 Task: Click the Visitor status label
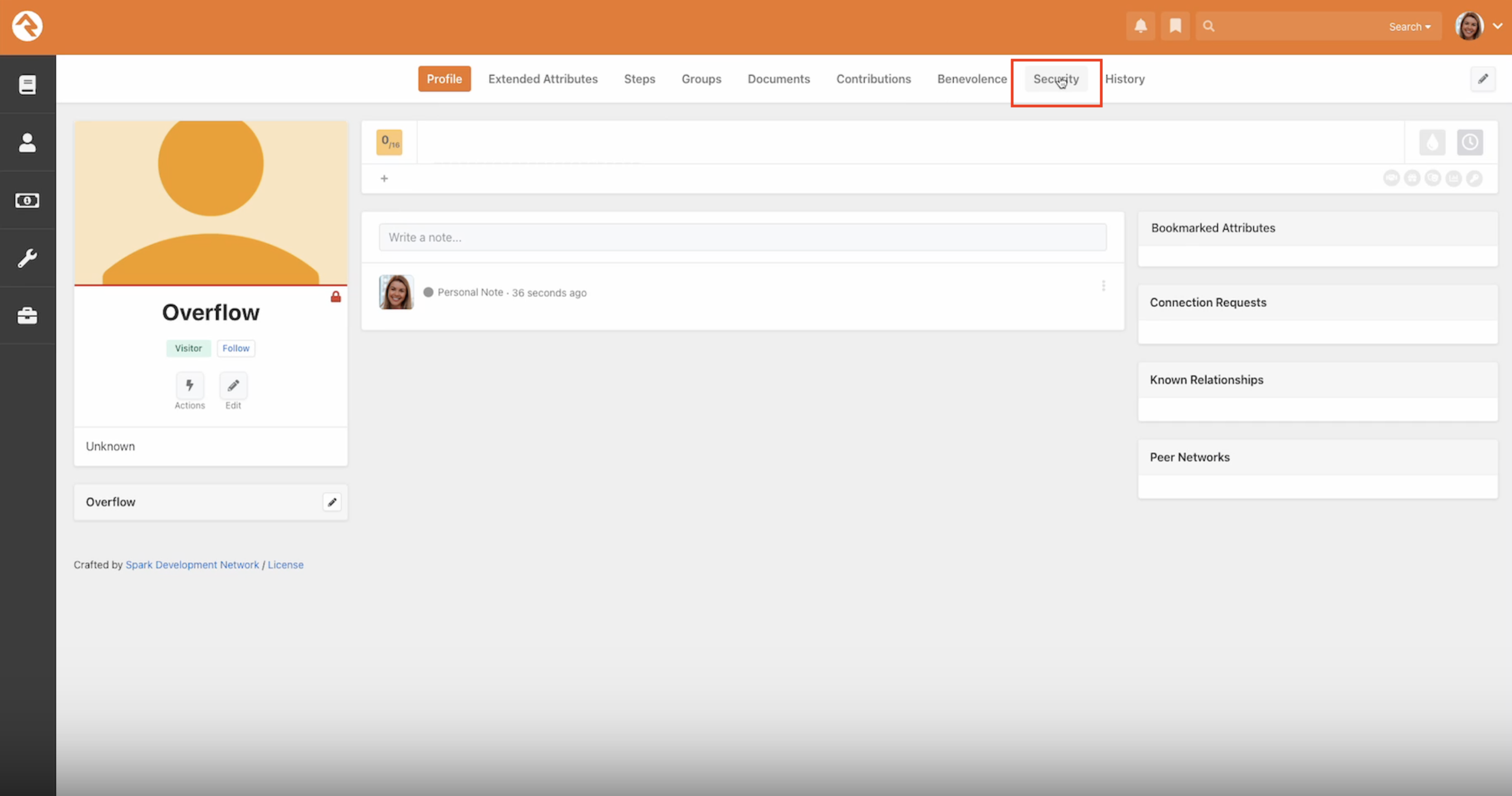pos(188,348)
